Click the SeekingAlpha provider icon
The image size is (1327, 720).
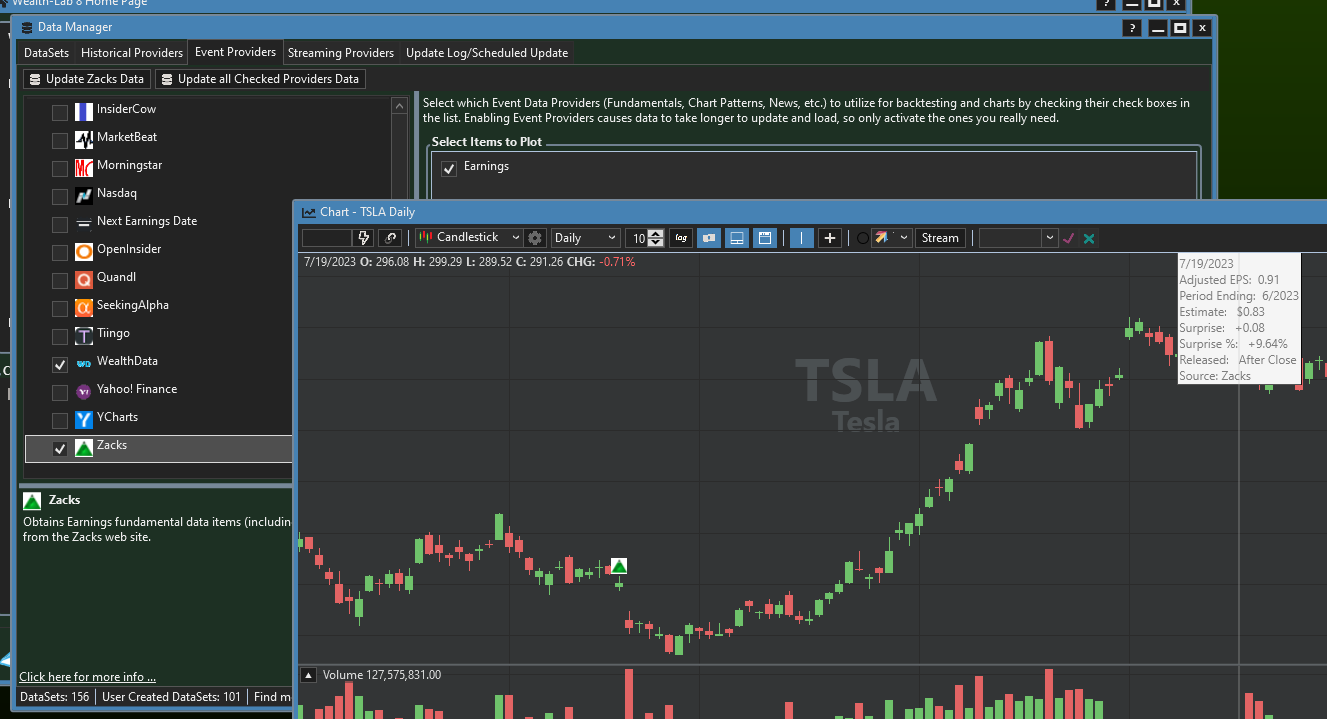coord(84,307)
